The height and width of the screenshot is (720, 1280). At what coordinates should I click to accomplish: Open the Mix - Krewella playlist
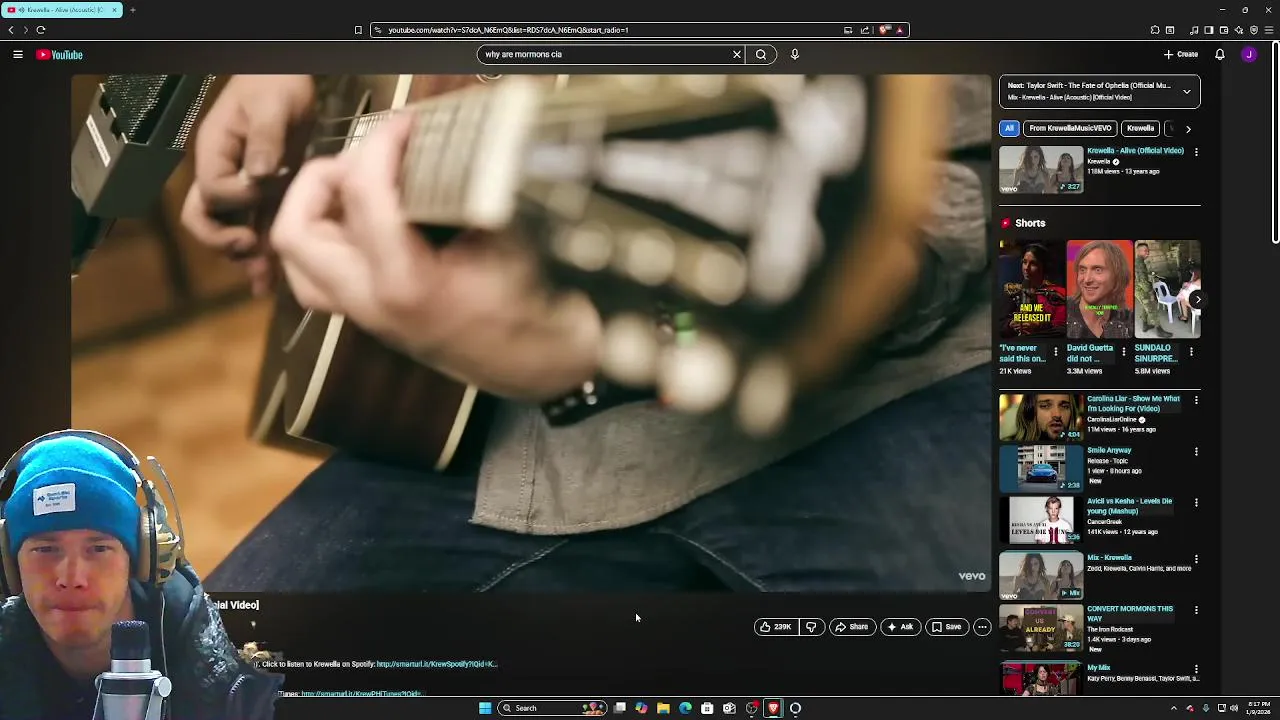click(x=1041, y=575)
